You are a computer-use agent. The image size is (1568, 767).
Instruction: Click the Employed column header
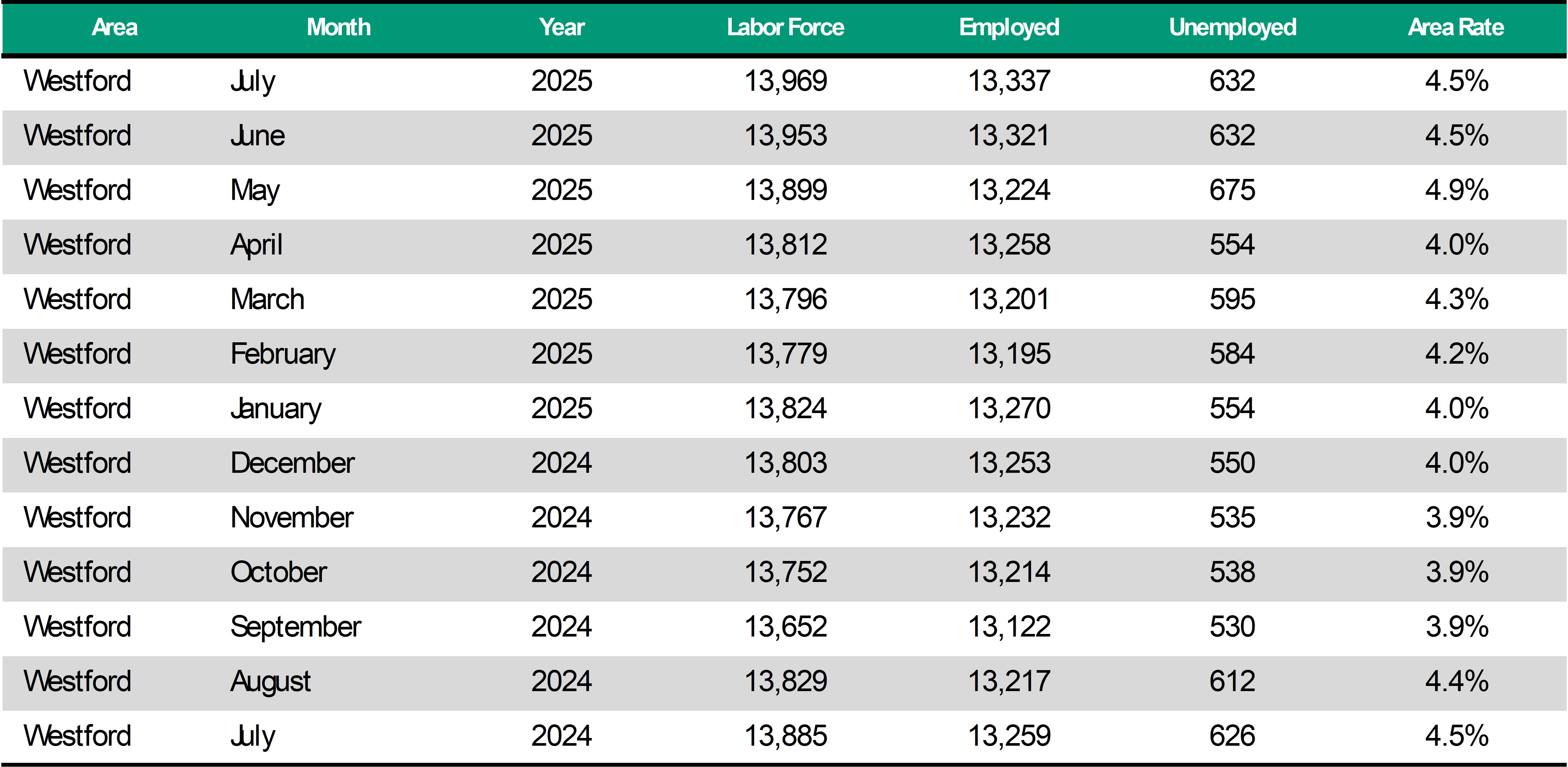click(x=1009, y=27)
